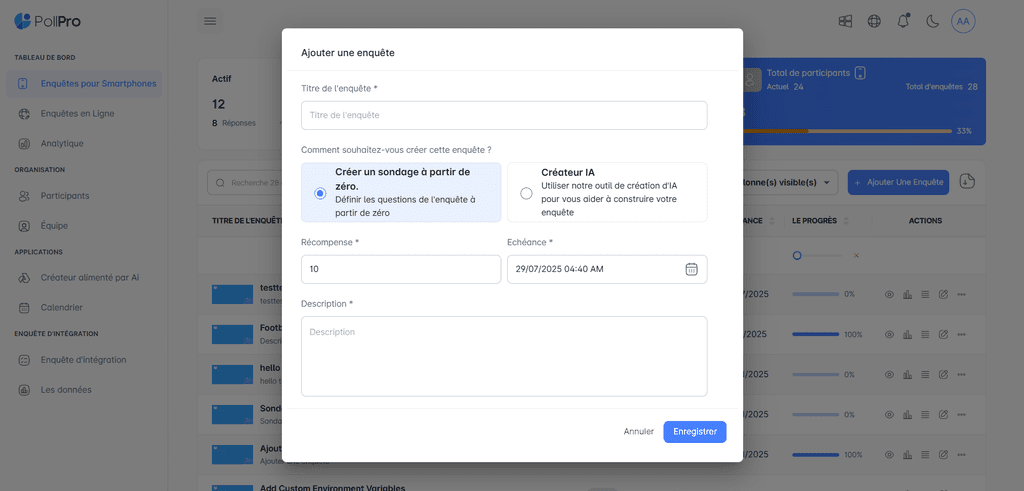Edit the Footb survey with pencil icon
This screenshot has width=1024, height=491.
pyautogui.click(x=943, y=334)
